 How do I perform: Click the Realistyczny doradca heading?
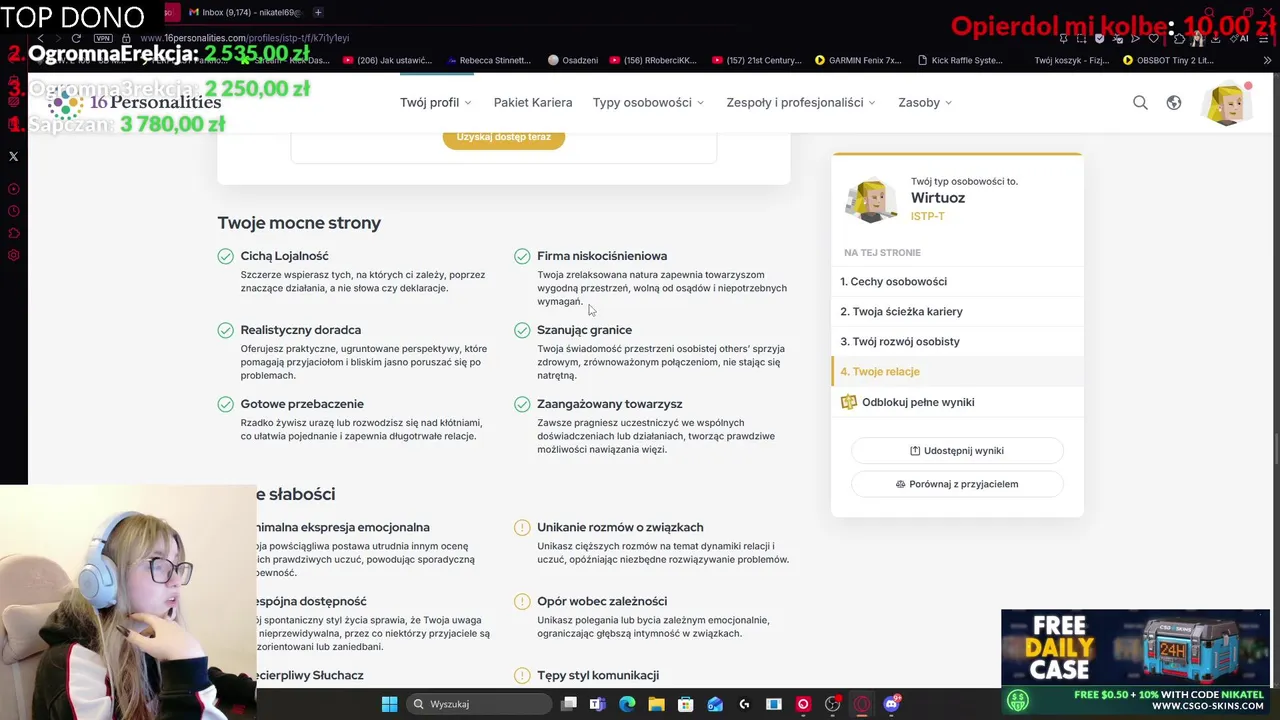coord(300,330)
